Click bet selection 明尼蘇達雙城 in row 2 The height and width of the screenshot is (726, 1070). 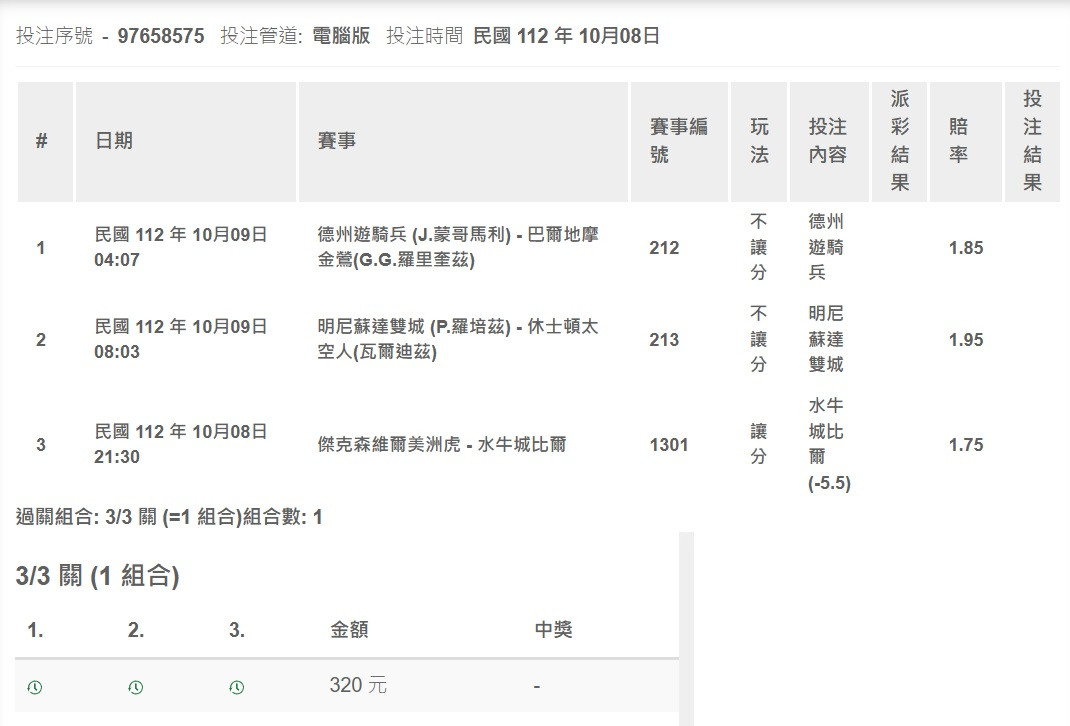click(826, 339)
